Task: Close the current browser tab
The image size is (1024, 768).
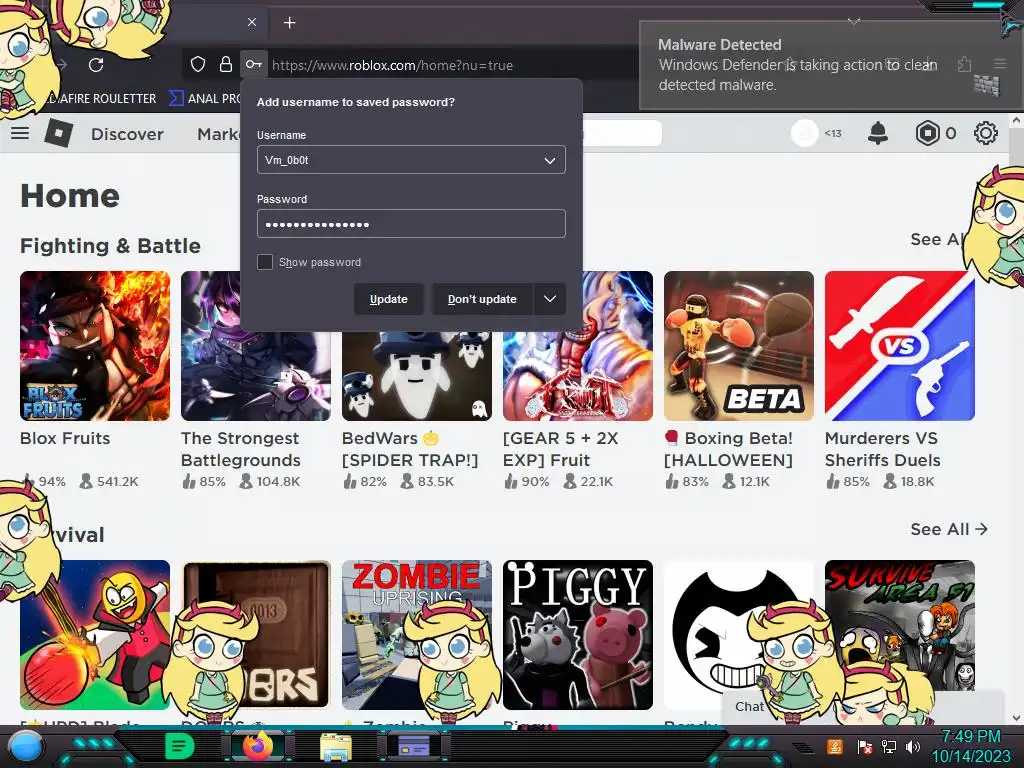Action: (252, 22)
